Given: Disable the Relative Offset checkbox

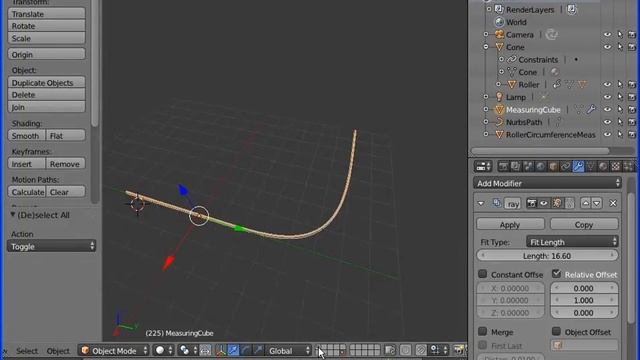Looking at the screenshot, I should pos(556,273).
